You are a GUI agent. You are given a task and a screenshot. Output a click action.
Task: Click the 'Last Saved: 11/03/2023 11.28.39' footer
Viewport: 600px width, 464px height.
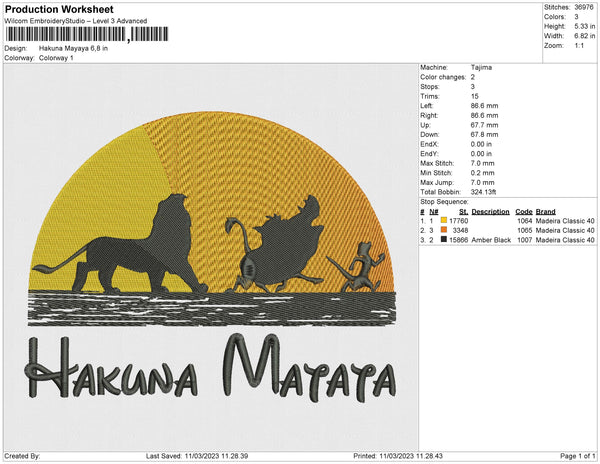(x=197, y=456)
